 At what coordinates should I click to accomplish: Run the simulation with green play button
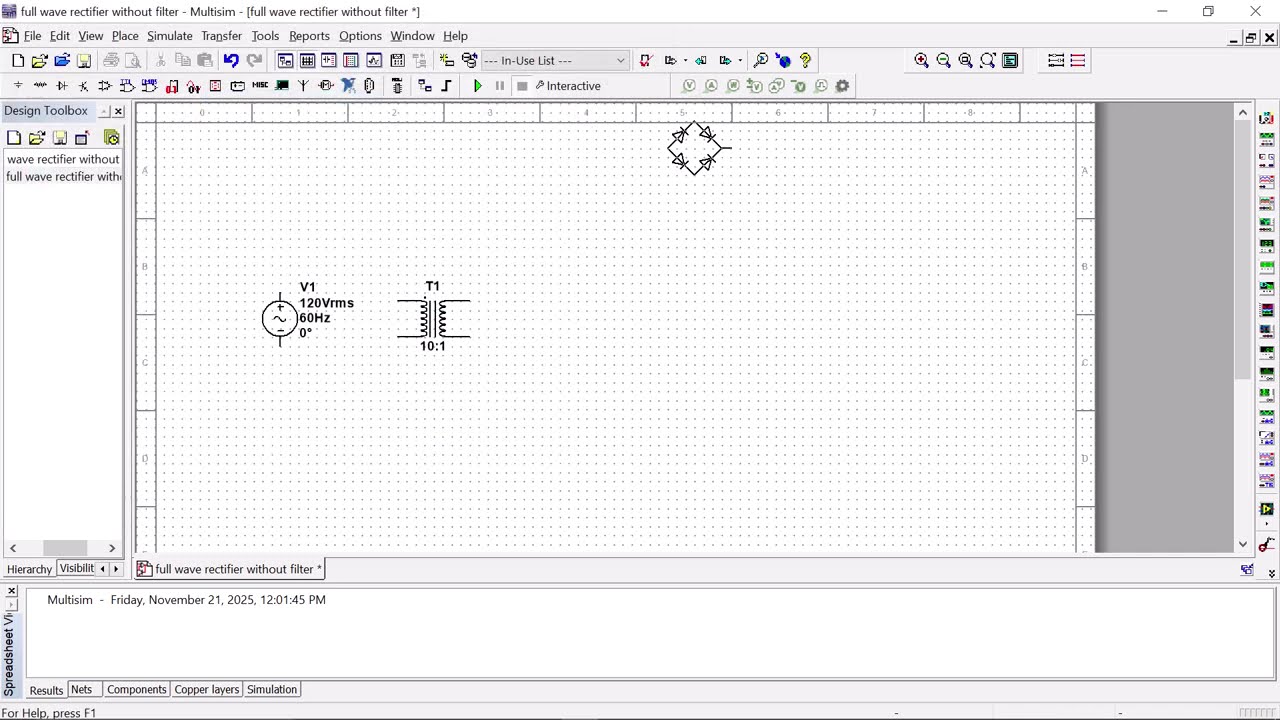pos(478,86)
